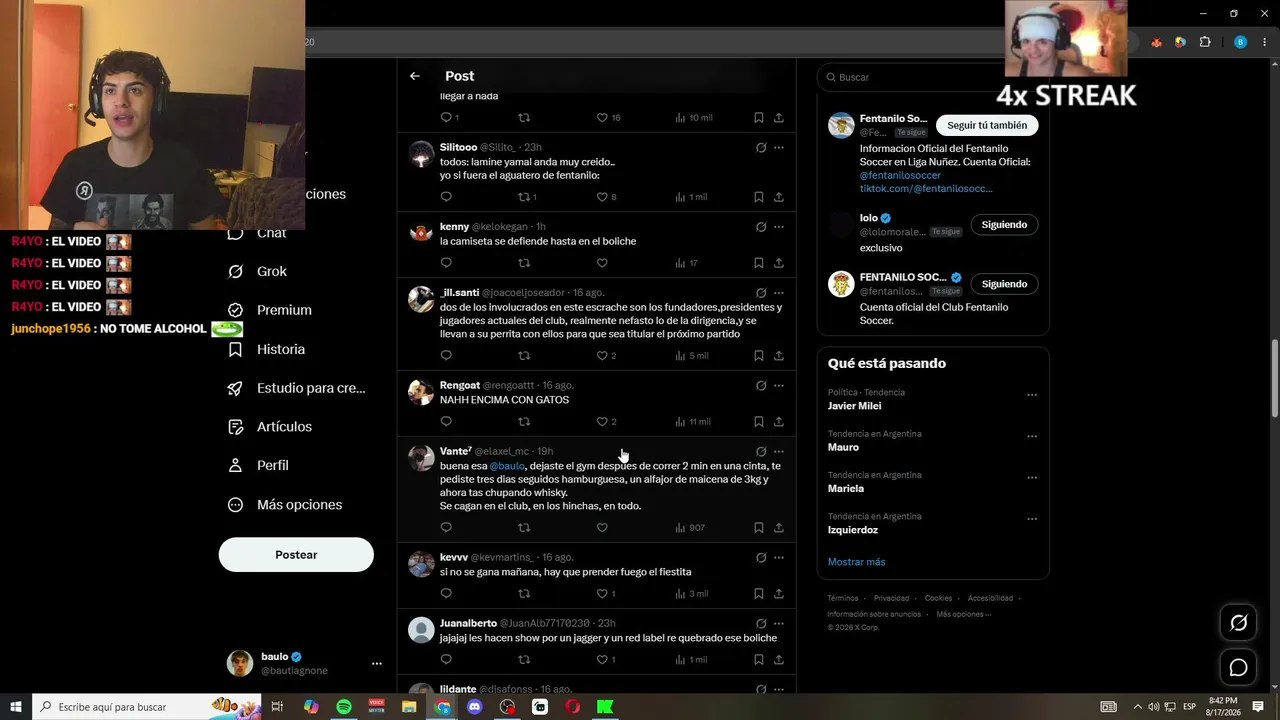Screen dimensions: 1280x720
Task: Open Chrome profile avatar B
Action: [1240, 42]
